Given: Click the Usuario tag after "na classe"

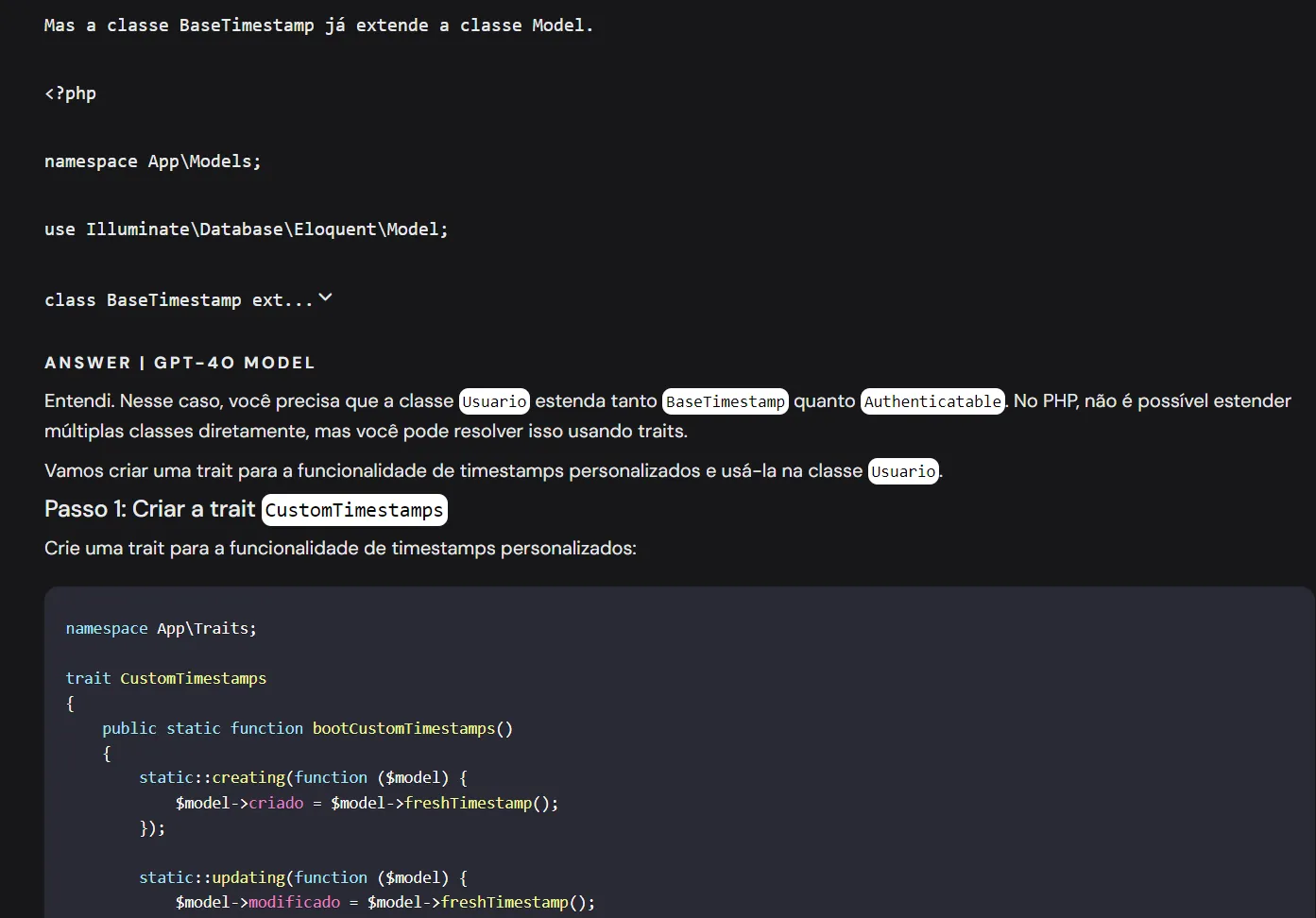Looking at the screenshot, I should pos(903,471).
